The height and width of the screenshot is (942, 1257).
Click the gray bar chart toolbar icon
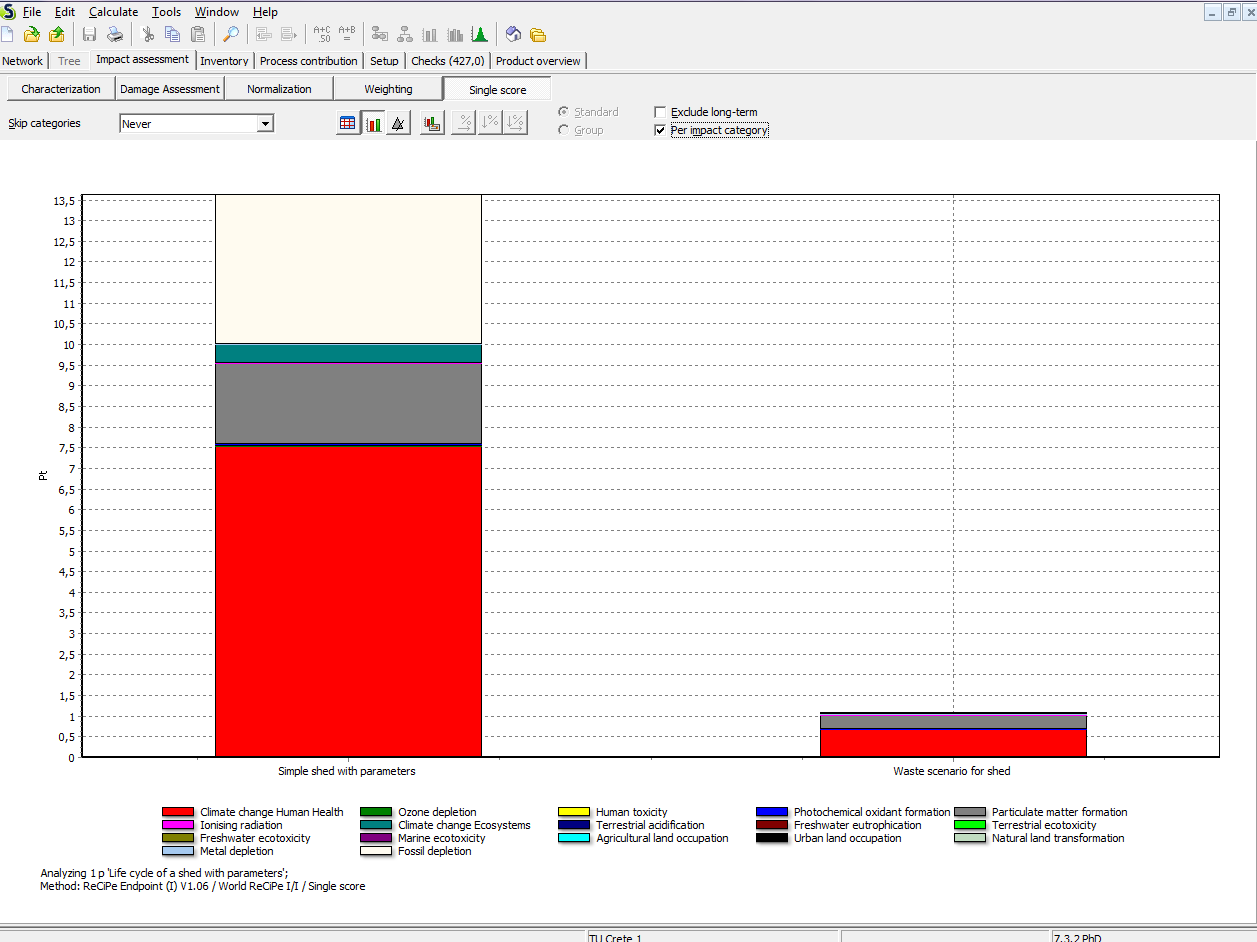pos(430,35)
